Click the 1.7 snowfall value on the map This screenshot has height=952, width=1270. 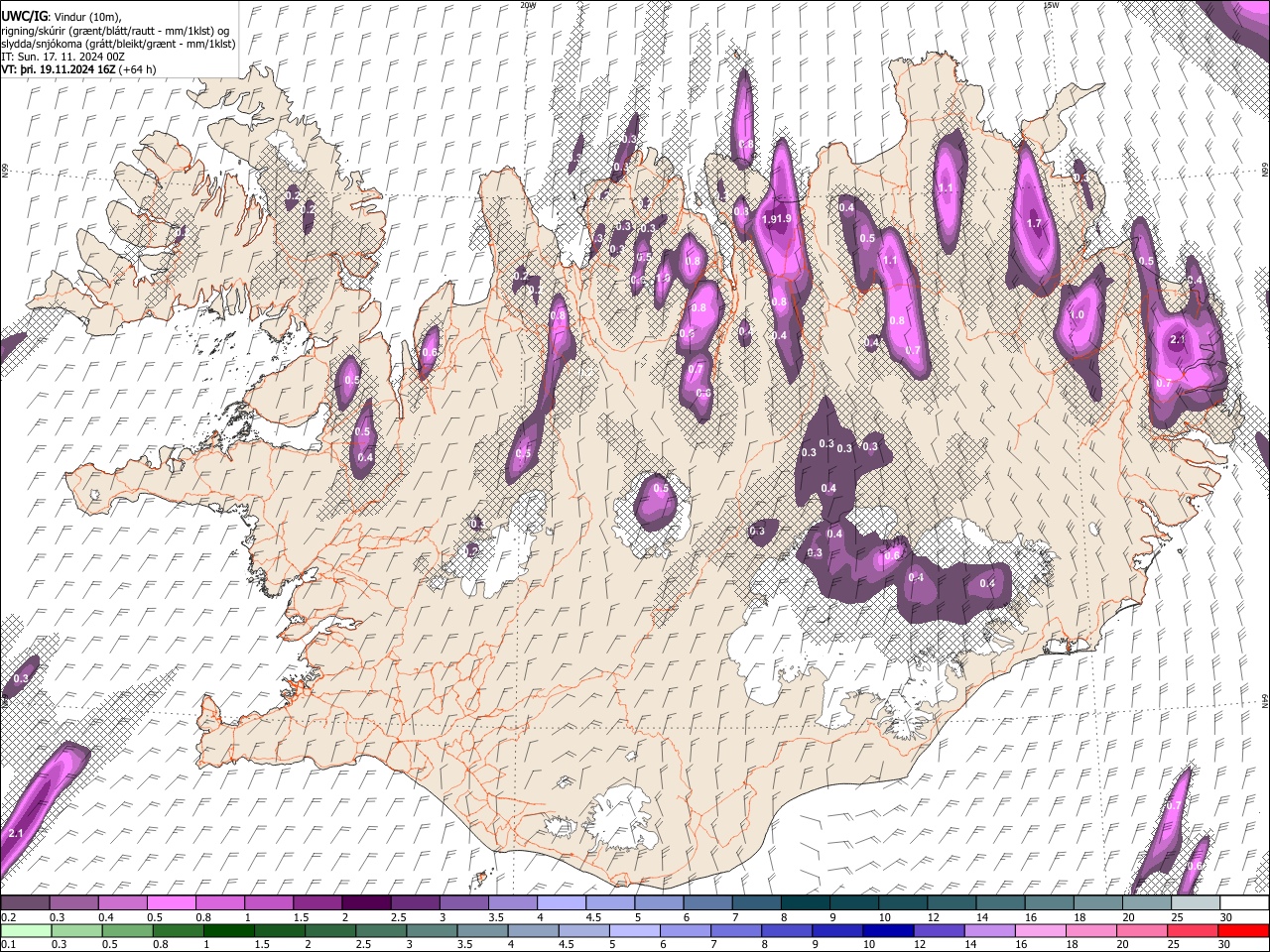coord(1035,223)
